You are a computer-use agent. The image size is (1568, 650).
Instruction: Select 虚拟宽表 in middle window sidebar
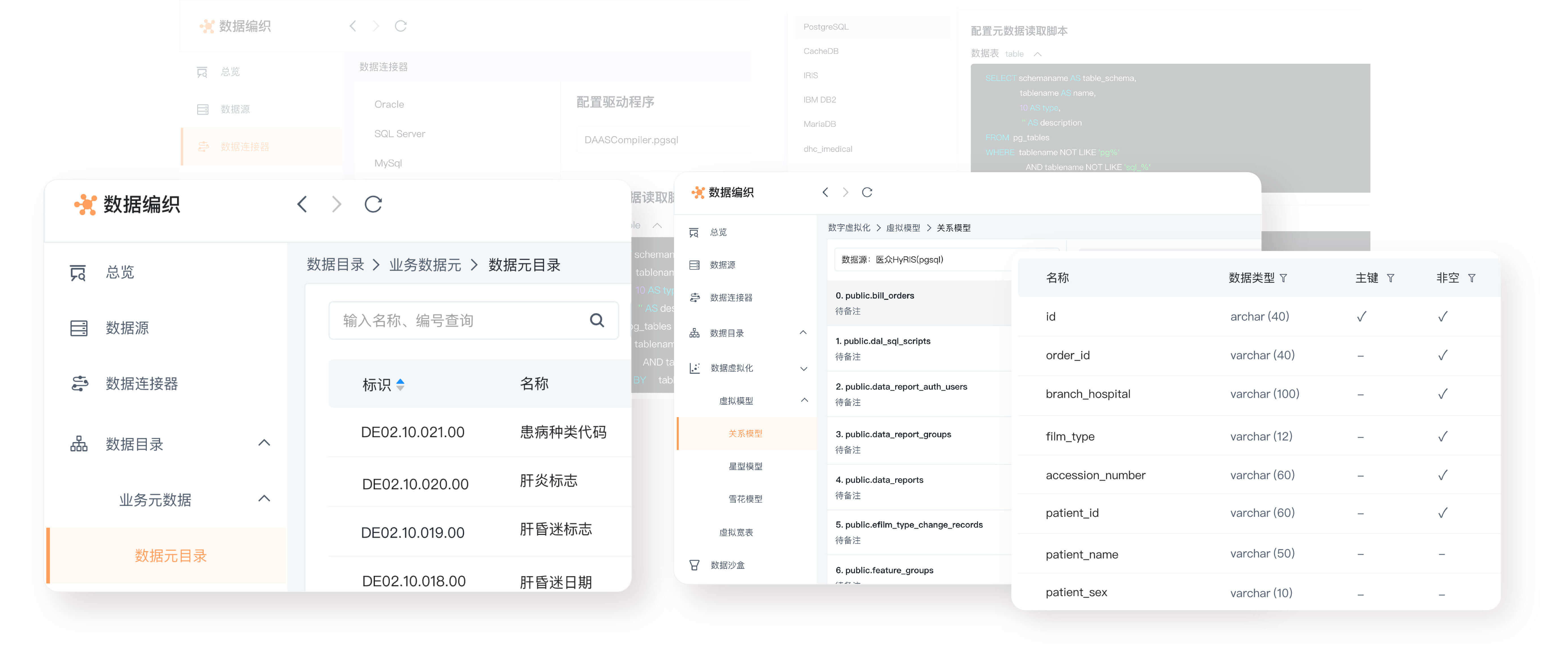click(736, 532)
